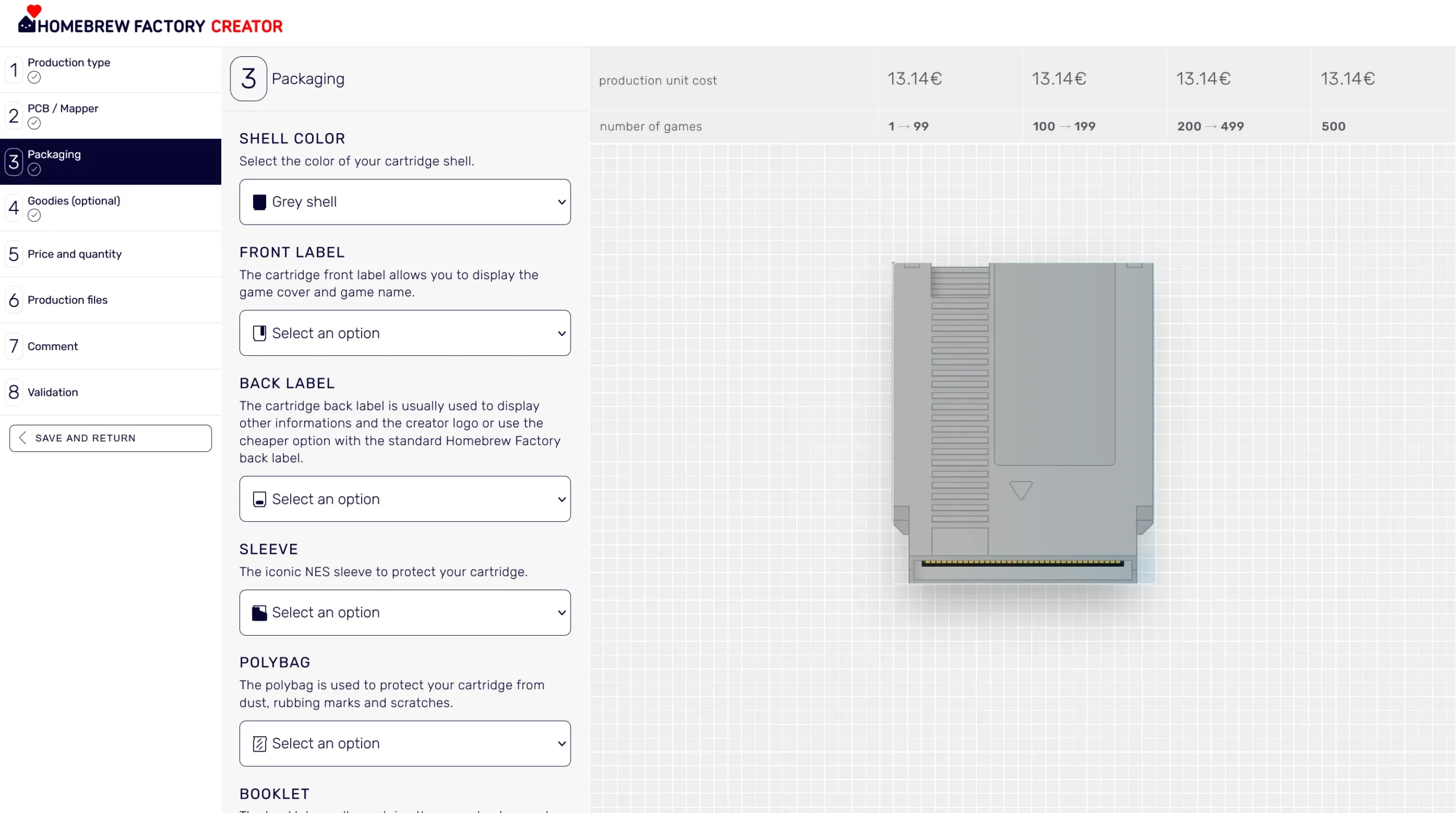Click the NES cartridge 3D preview

tap(1023, 422)
